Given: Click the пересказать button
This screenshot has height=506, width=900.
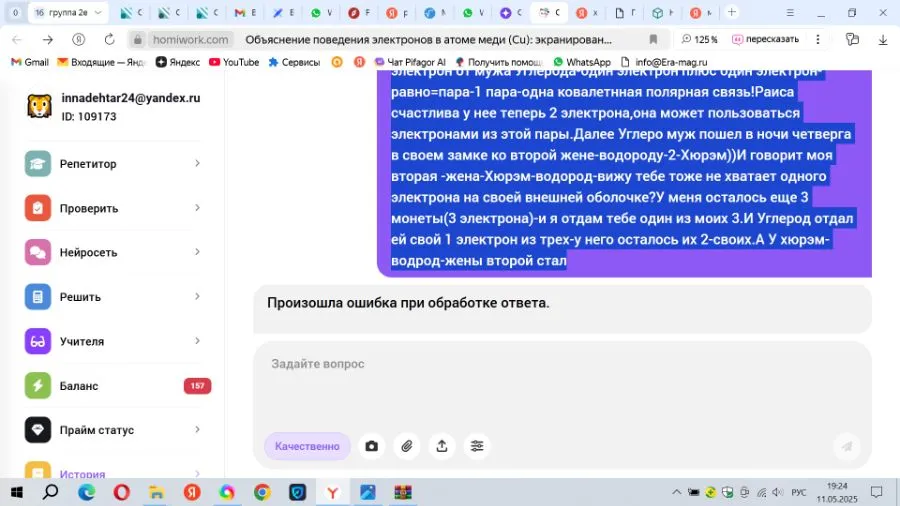Looking at the screenshot, I should click(x=766, y=39).
